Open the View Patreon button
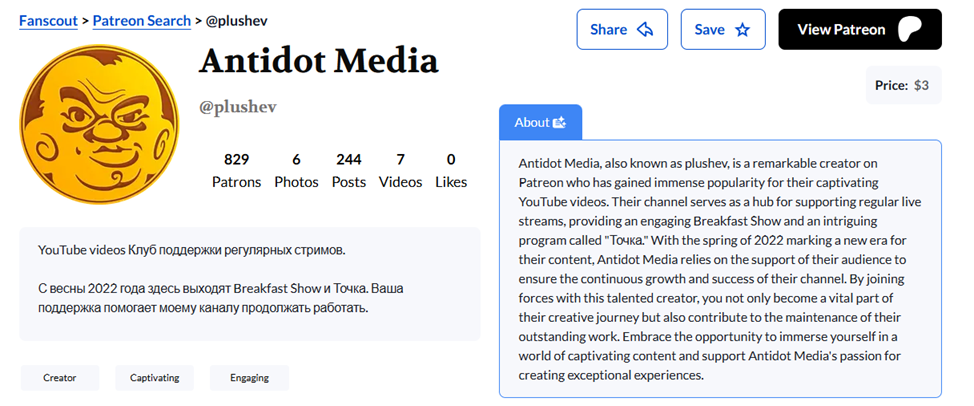This screenshot has width=974, height=406. point(859,30)
